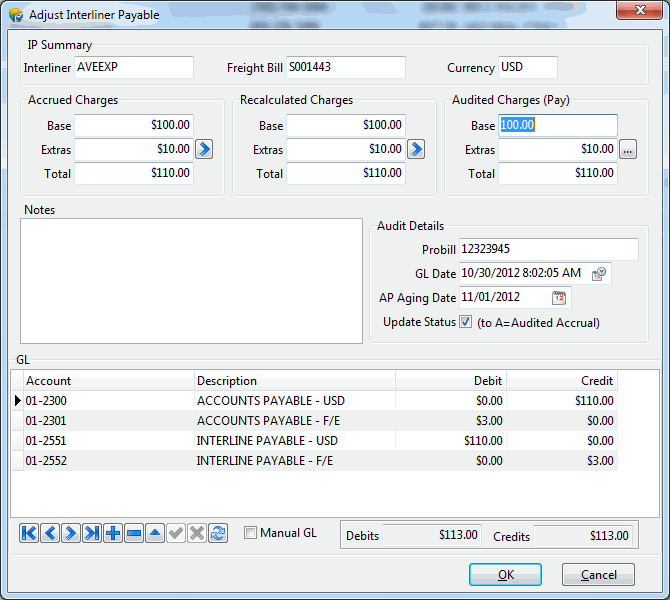Image resolution: width=670 pixels, height=600 pixels.
Task: Close the Adjust Interliner Payable dialog
Action: [640, 10]
